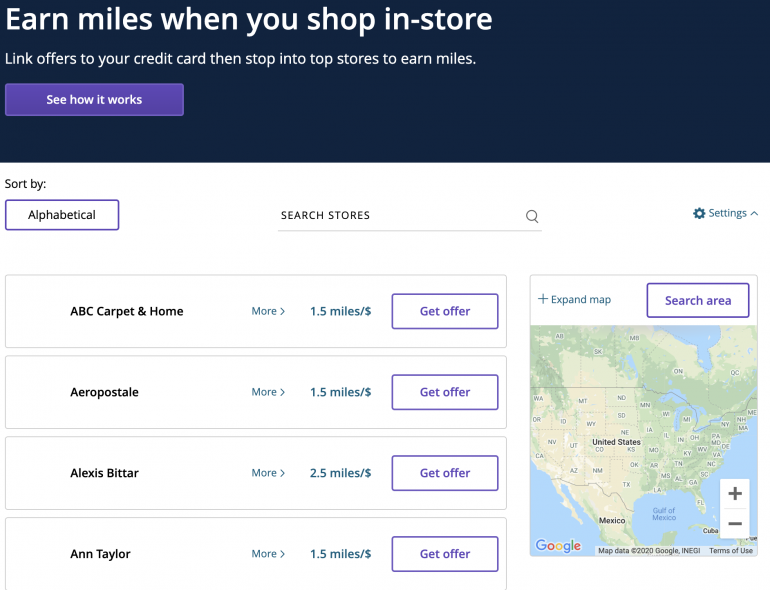Expand More for Aeropostale
This screenshot has width=770, height=590.
coord(268,392)
